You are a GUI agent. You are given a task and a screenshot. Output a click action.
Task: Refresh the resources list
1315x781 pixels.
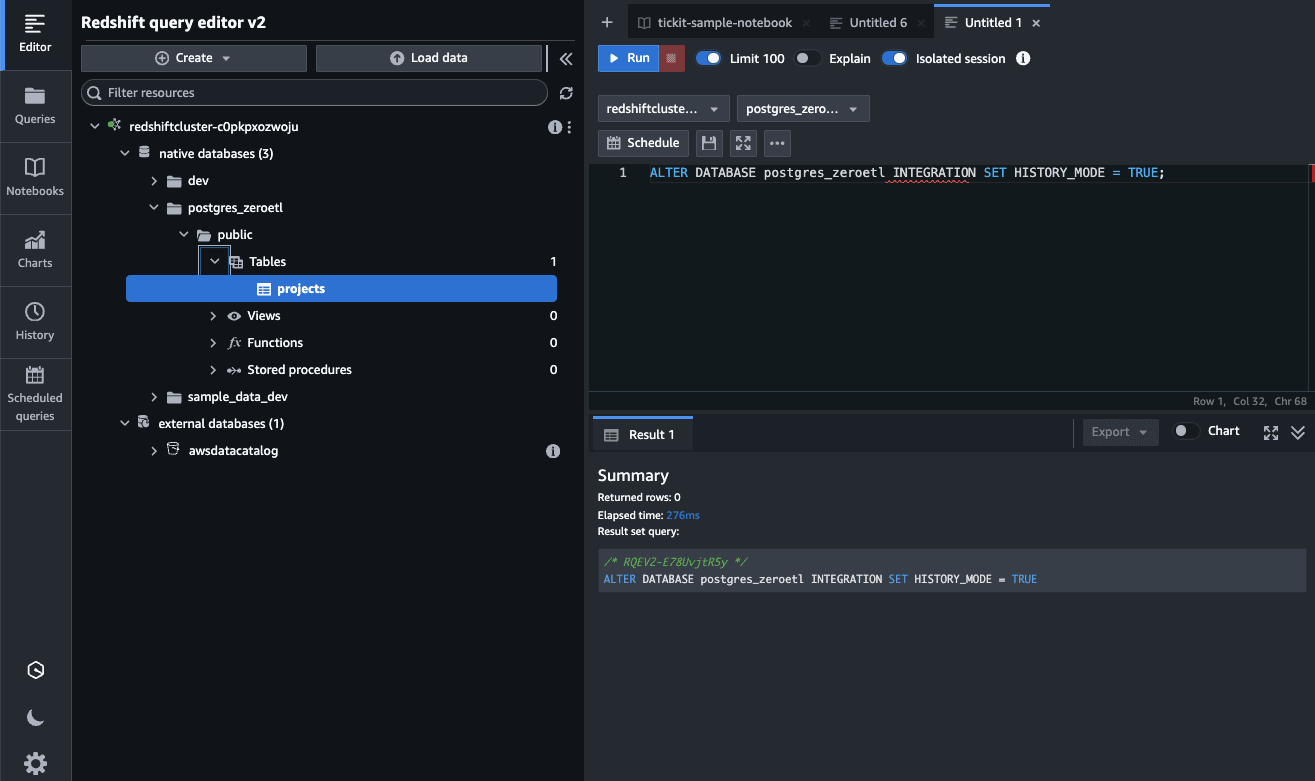coord(566,93)
